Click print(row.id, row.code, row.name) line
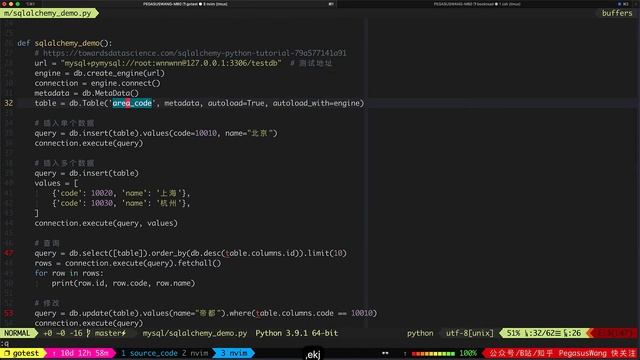 click(123, 283)
